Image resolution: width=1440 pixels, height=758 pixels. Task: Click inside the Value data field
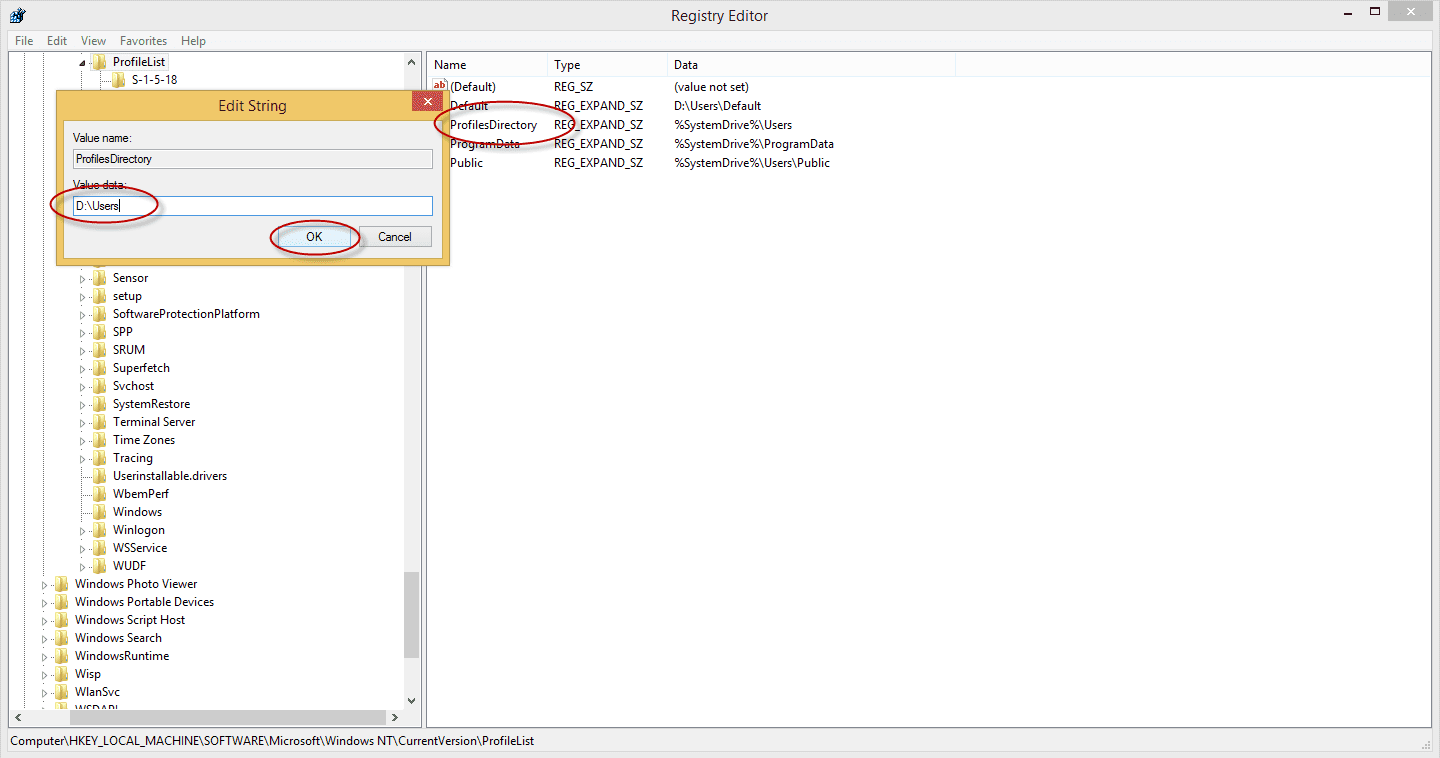point(250,205)
